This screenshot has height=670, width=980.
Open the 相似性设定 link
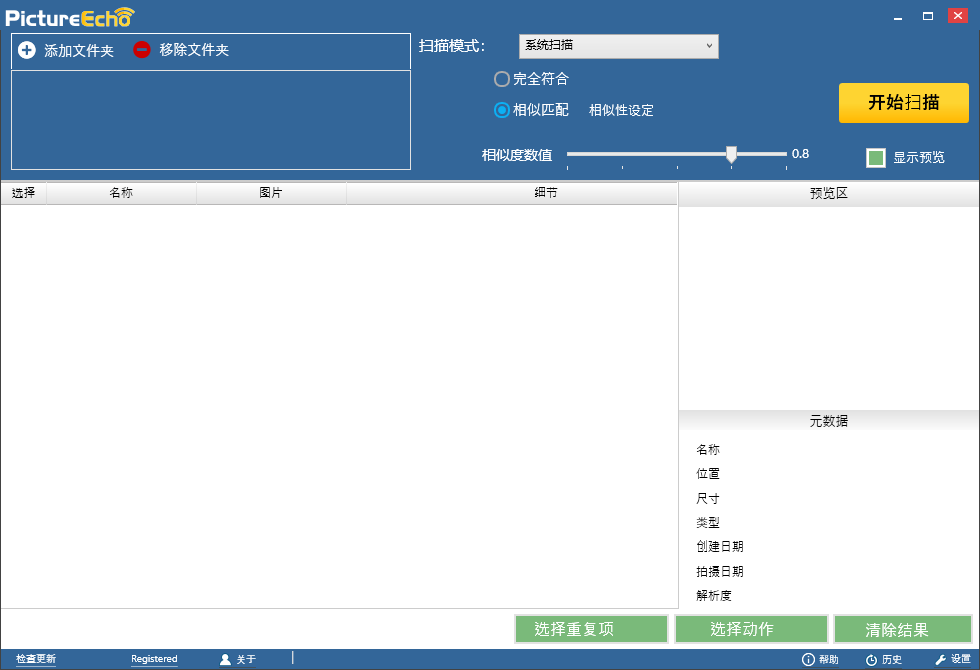click(x=621, y=111)
